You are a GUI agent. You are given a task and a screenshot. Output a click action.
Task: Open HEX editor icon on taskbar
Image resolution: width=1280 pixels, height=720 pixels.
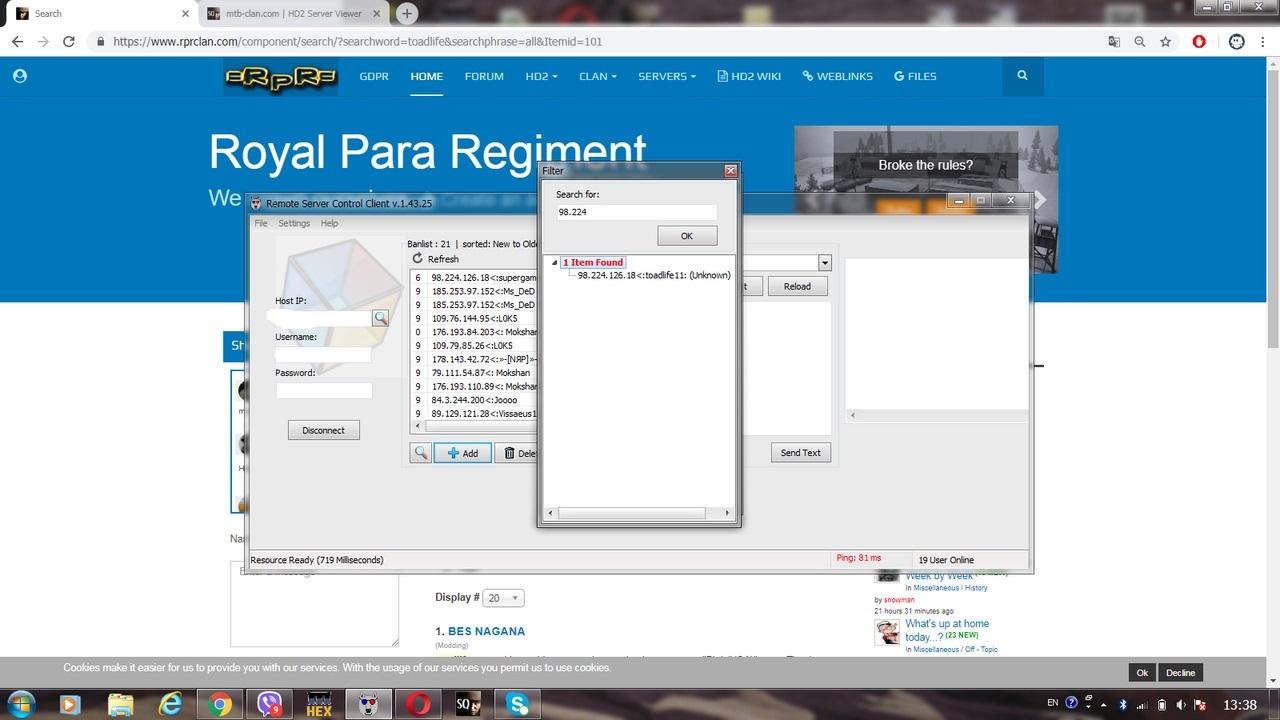(x=319, y=704)
